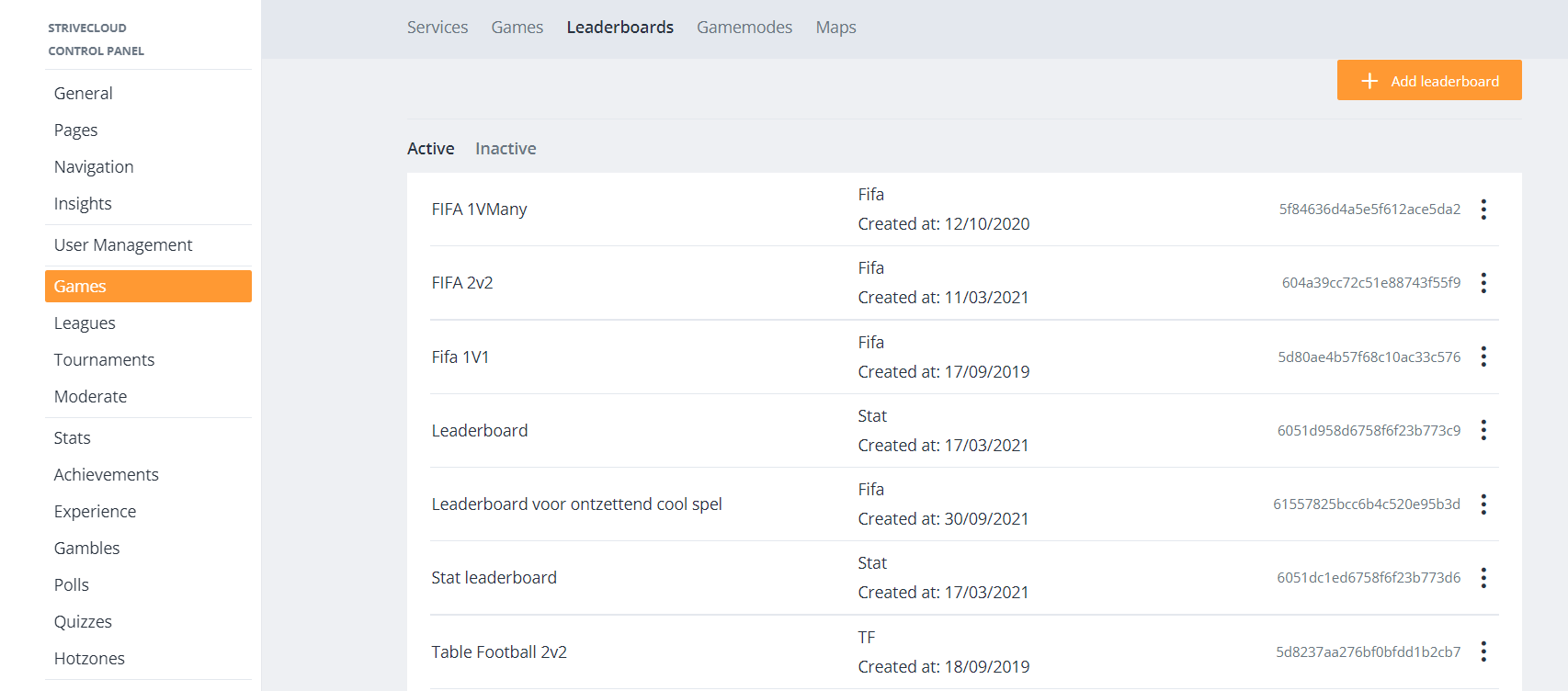
Task: Open kebab menu for Leaderboard voor ontzettend cool spel
Action: (x=1483, y=504)
